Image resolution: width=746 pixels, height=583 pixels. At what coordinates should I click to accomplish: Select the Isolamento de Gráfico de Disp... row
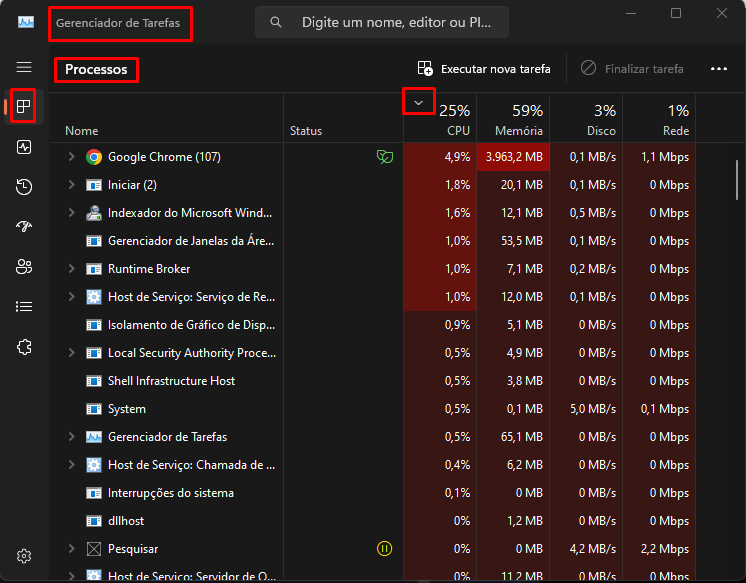(373, 325)
